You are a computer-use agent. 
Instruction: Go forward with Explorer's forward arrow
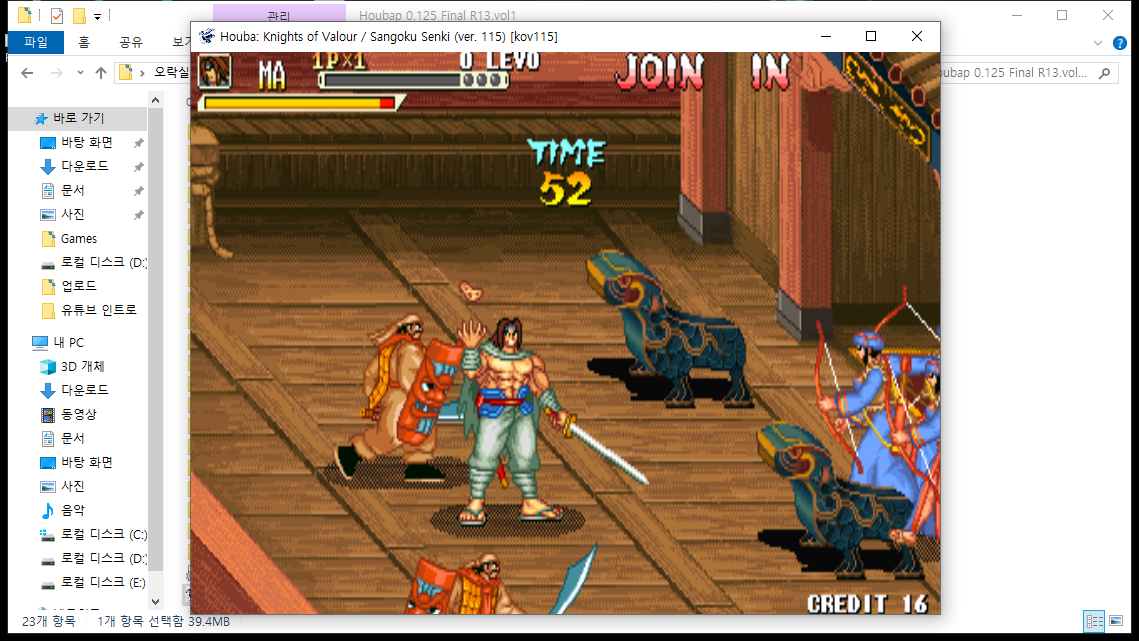tap(57, 73)
